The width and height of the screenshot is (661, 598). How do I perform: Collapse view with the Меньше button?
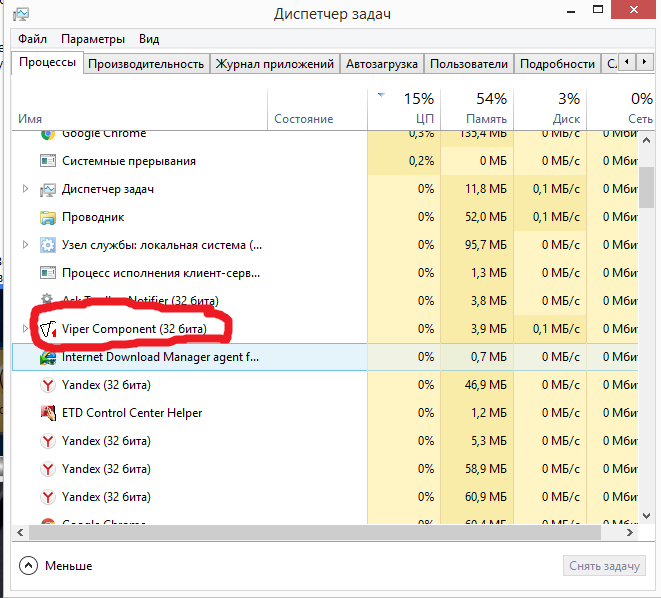click(56, 566)
